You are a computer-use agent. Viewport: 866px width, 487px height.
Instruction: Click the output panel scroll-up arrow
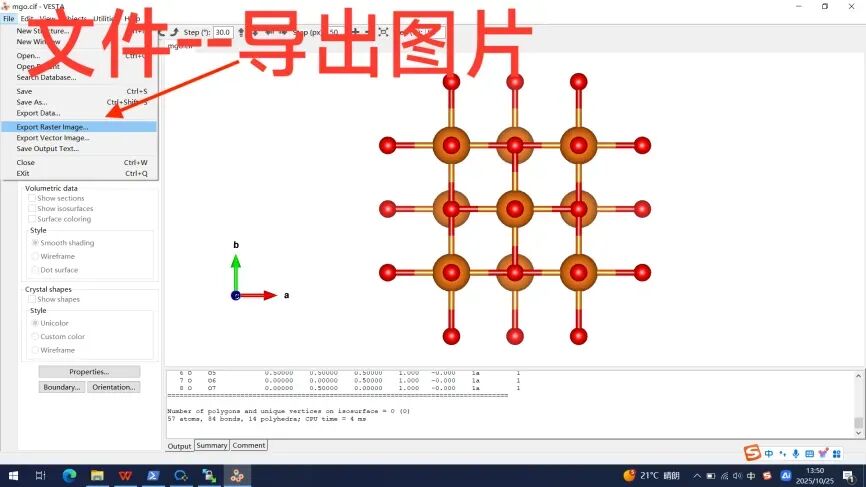858,376
